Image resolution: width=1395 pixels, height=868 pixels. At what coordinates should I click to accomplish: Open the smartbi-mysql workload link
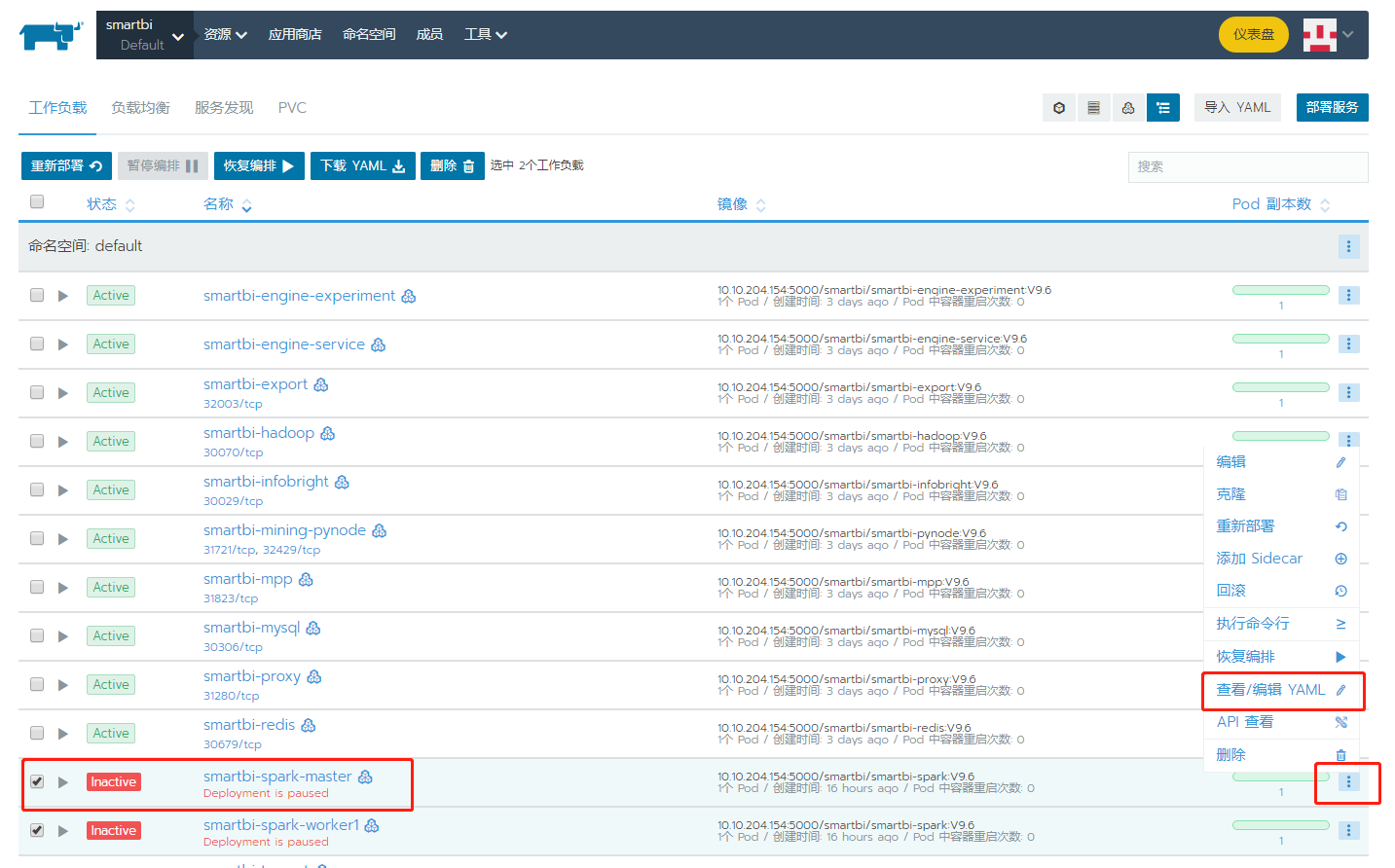coord(251,628)
